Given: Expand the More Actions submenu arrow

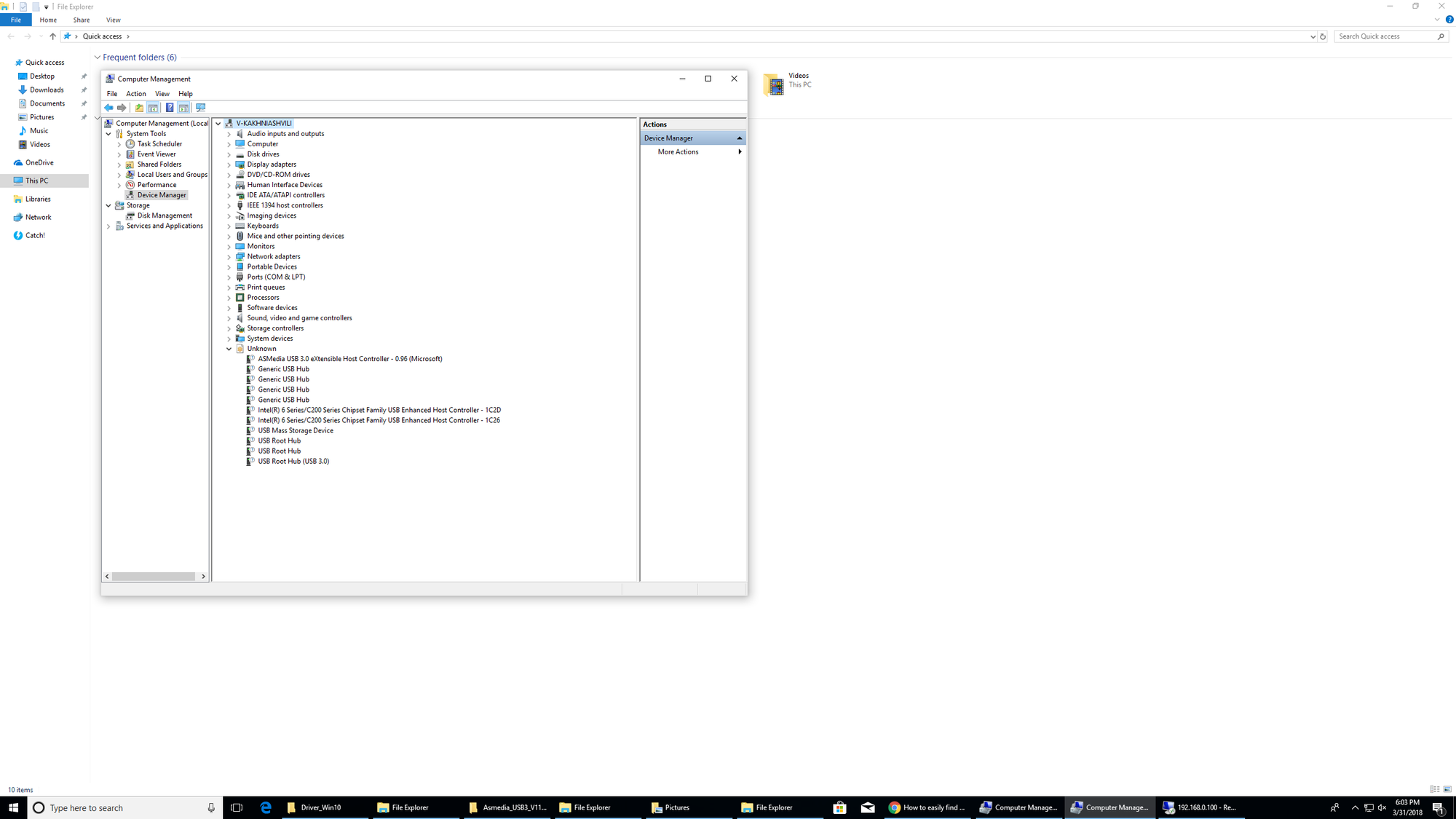Looking at the screenshot, I should (x=740, y=151).
